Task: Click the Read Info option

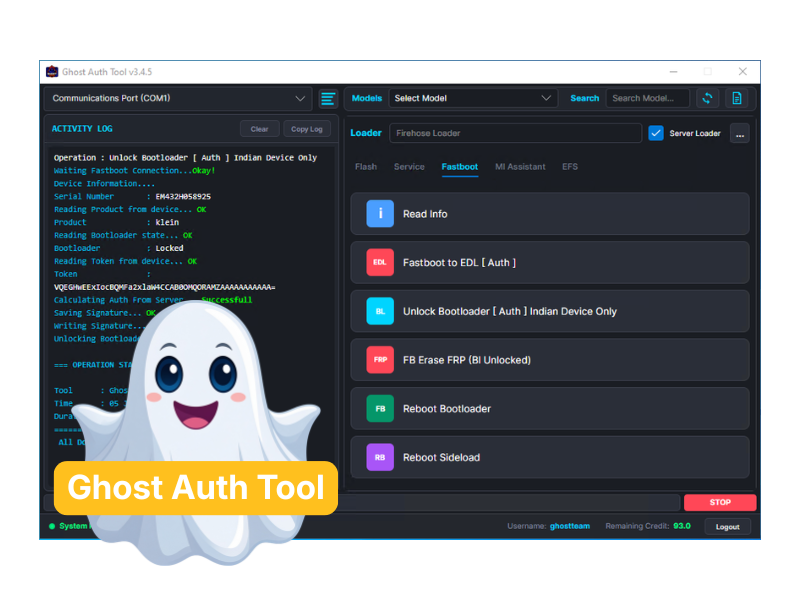Action: (x=550, y=214)
